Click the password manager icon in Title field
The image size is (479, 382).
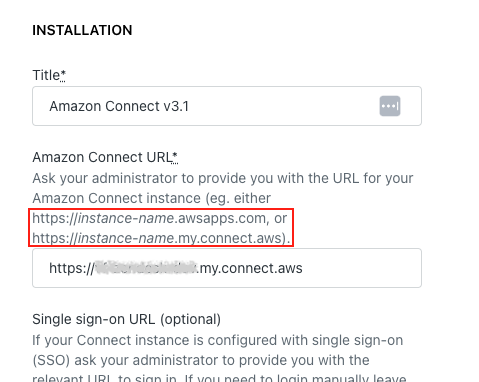(390, 106)
